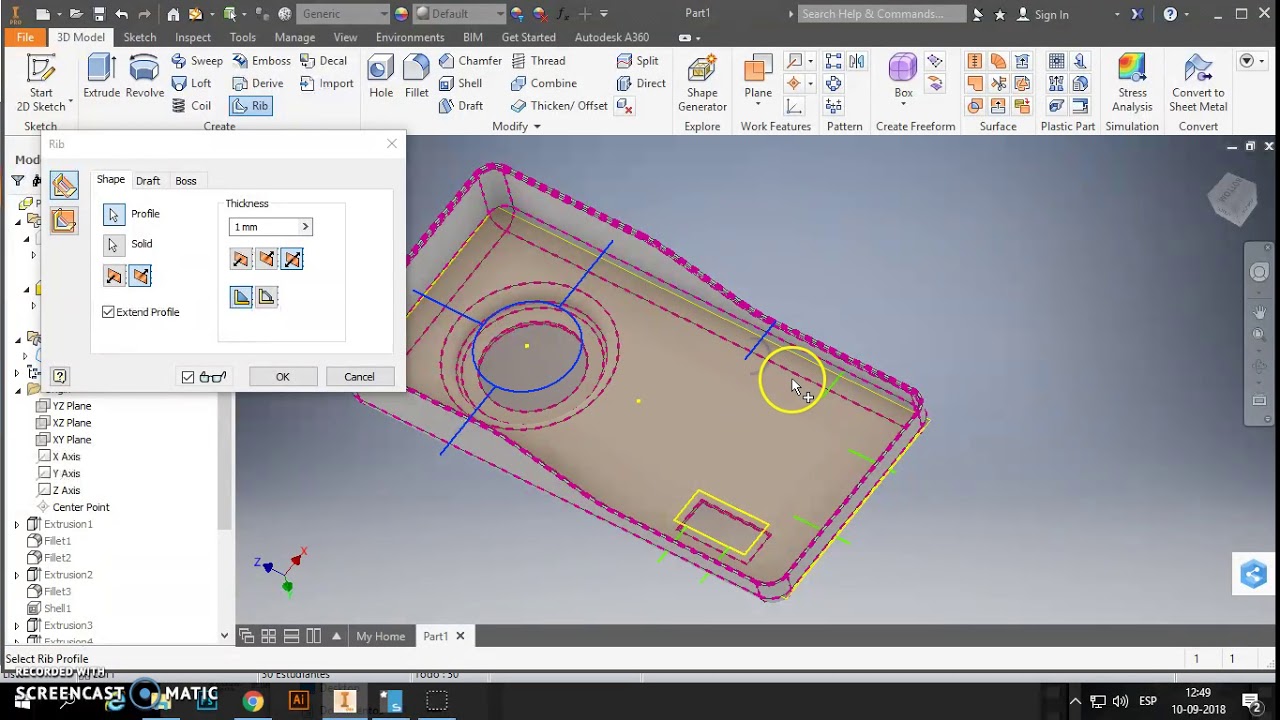Select To Next extent option
Screen dimensions: 1280x720
(241, 297)
